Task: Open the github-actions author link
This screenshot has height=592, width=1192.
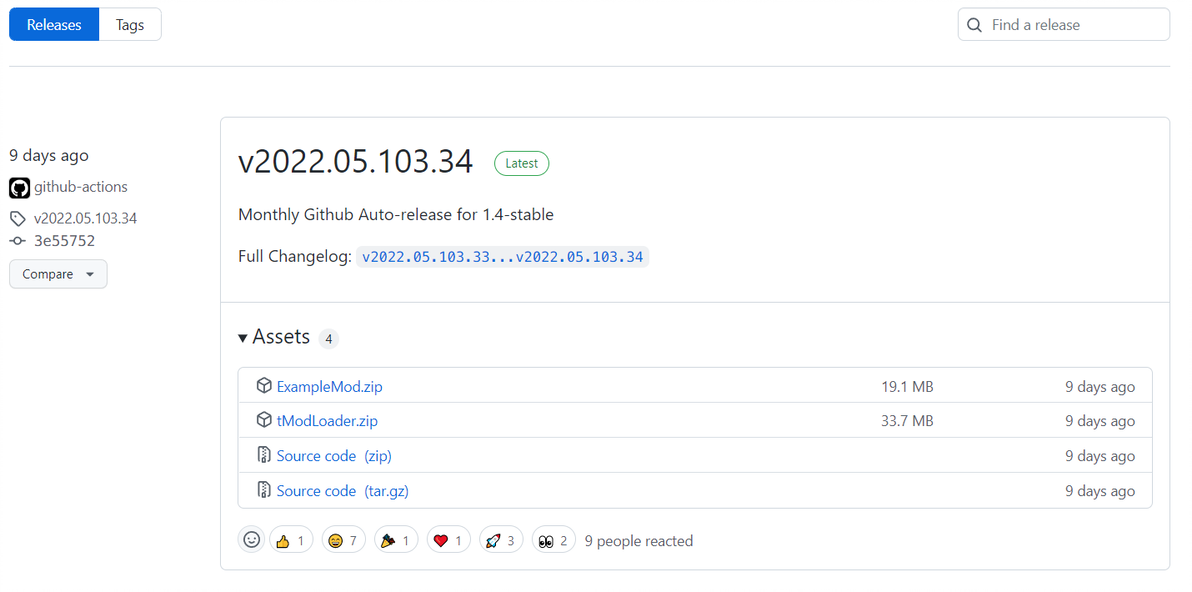Action: pos(81,187)
